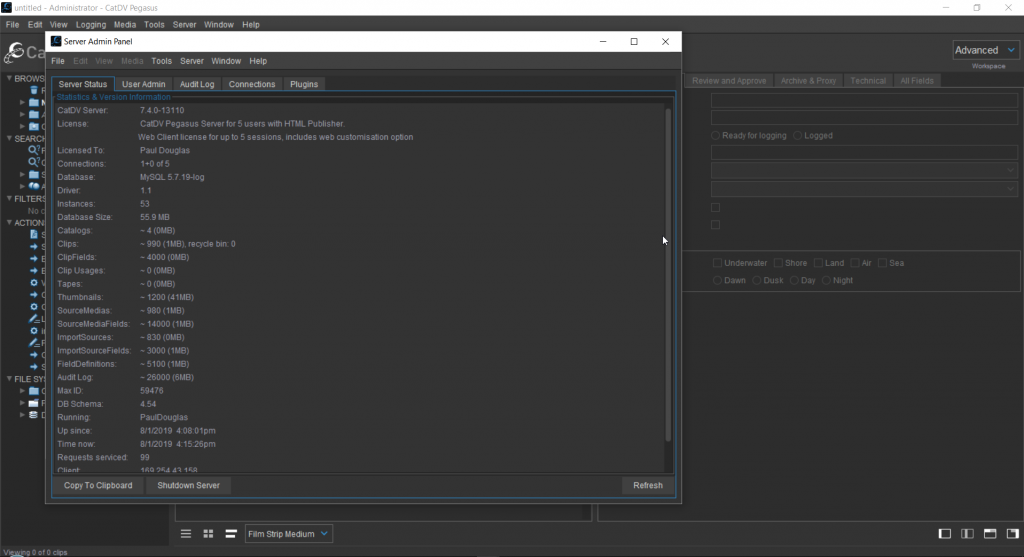This screenshot has width=1024, height=557.
Task: Open the File menu in Server Admin Panel
Action: pos(58,61)
